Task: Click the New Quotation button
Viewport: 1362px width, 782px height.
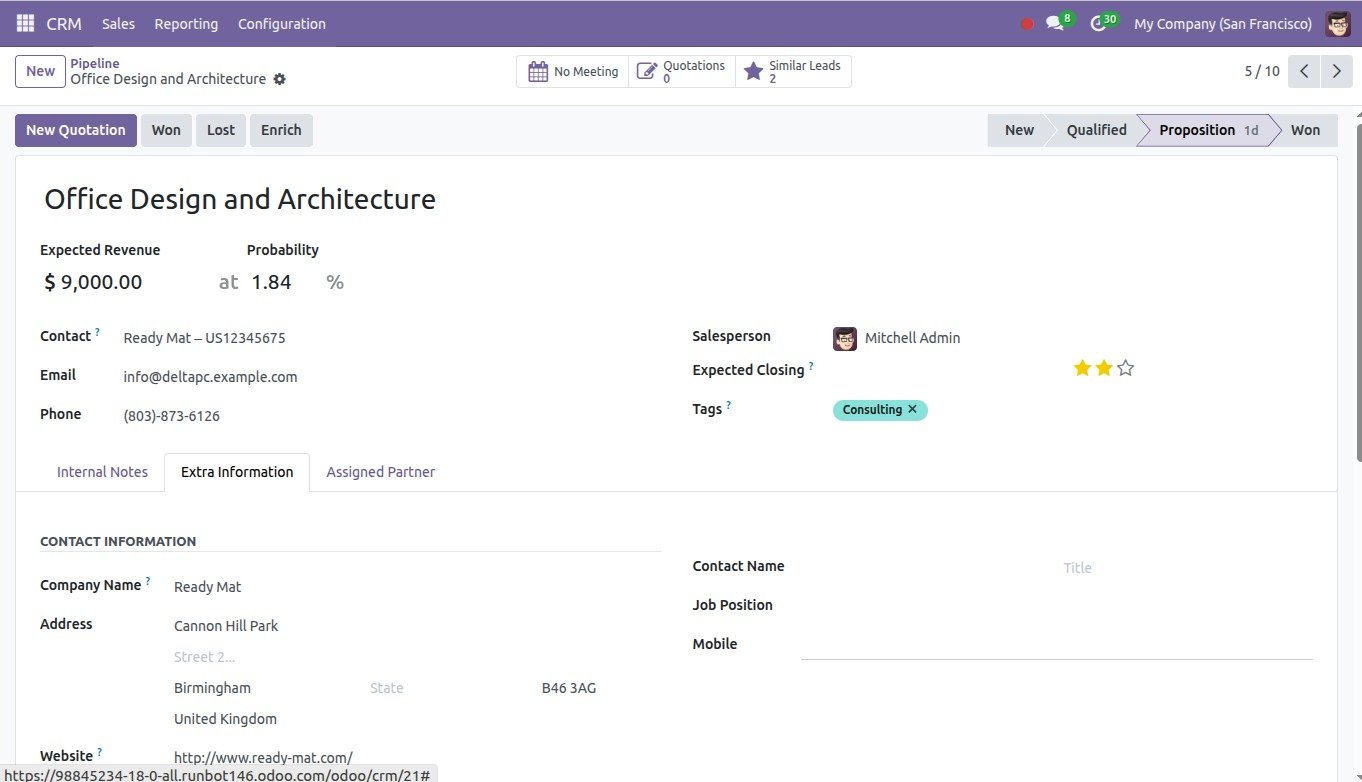Action: pyautogui.click(x=76, y=130)
